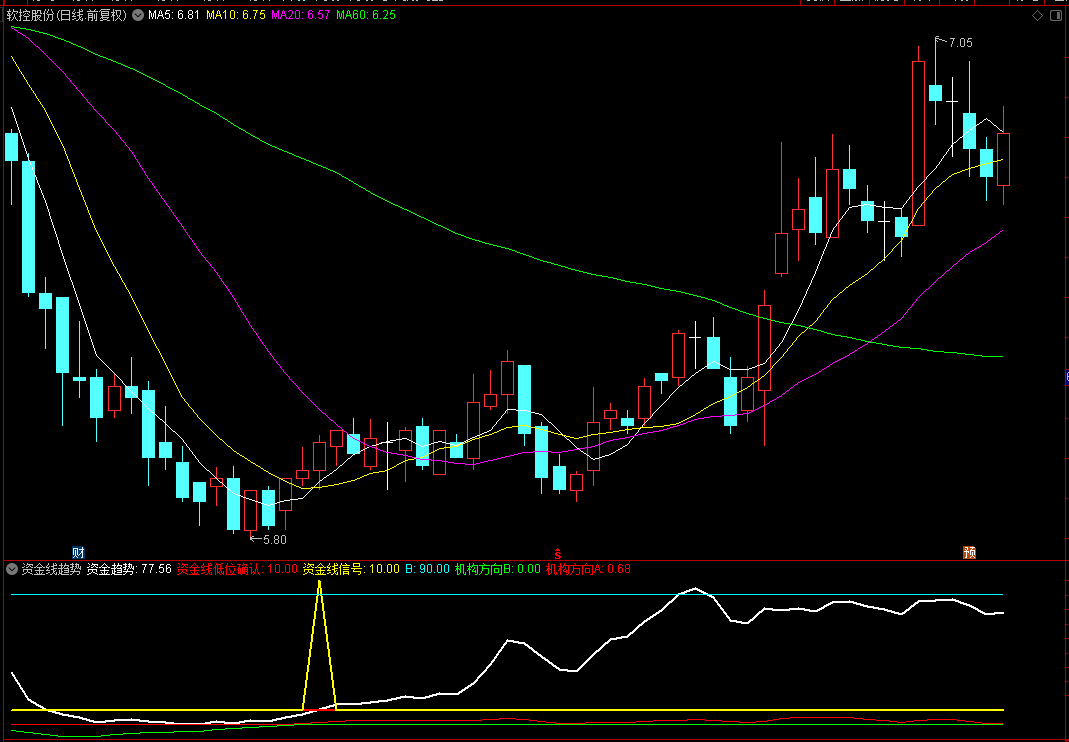Select the 机构方向A: 0.68 value
The image size is (1069, 742).
pos(588,569)
